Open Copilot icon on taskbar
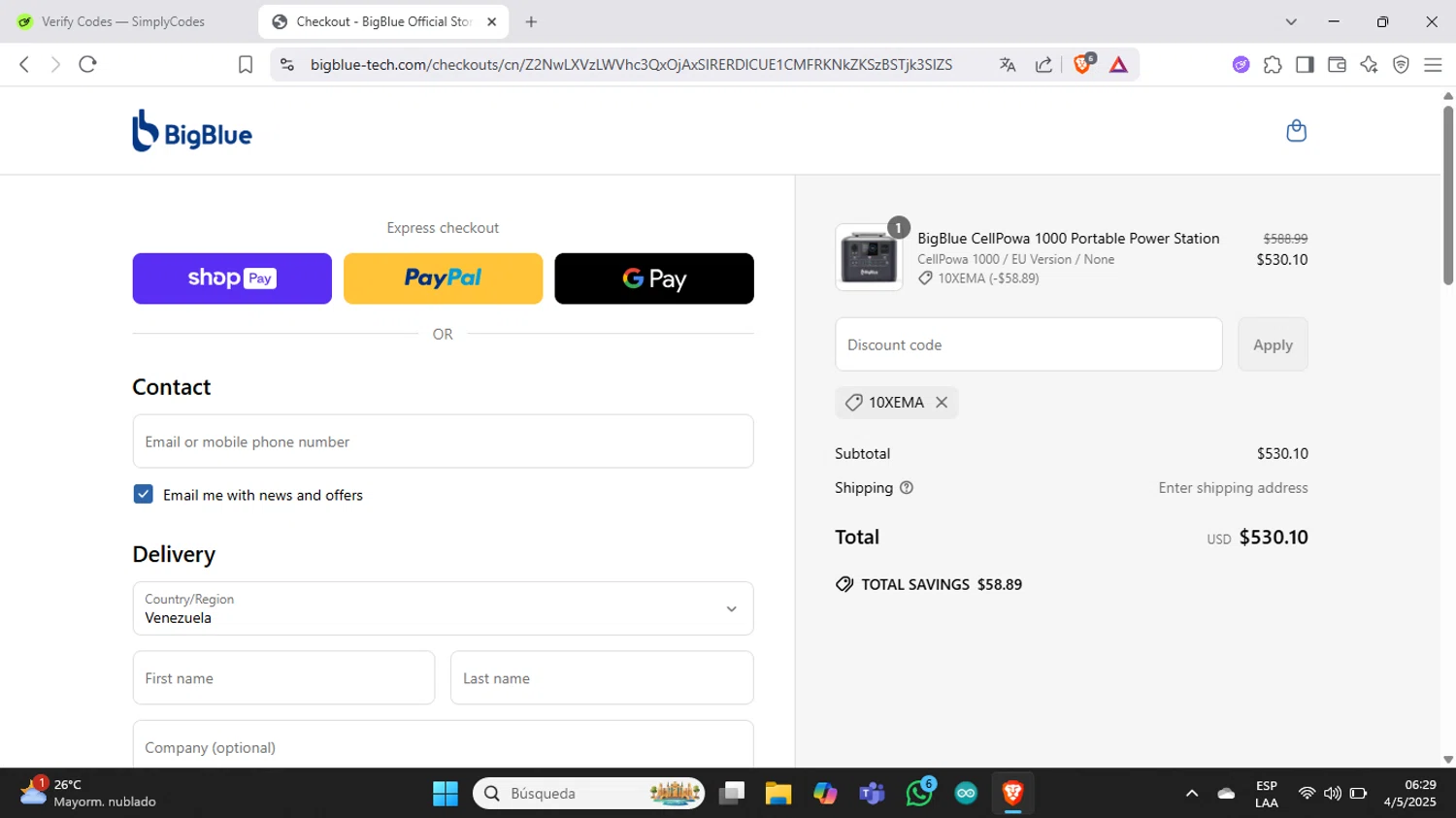The height and width of the screenshot is (818, 1456). pyautogui.click(x=825, y=794)
